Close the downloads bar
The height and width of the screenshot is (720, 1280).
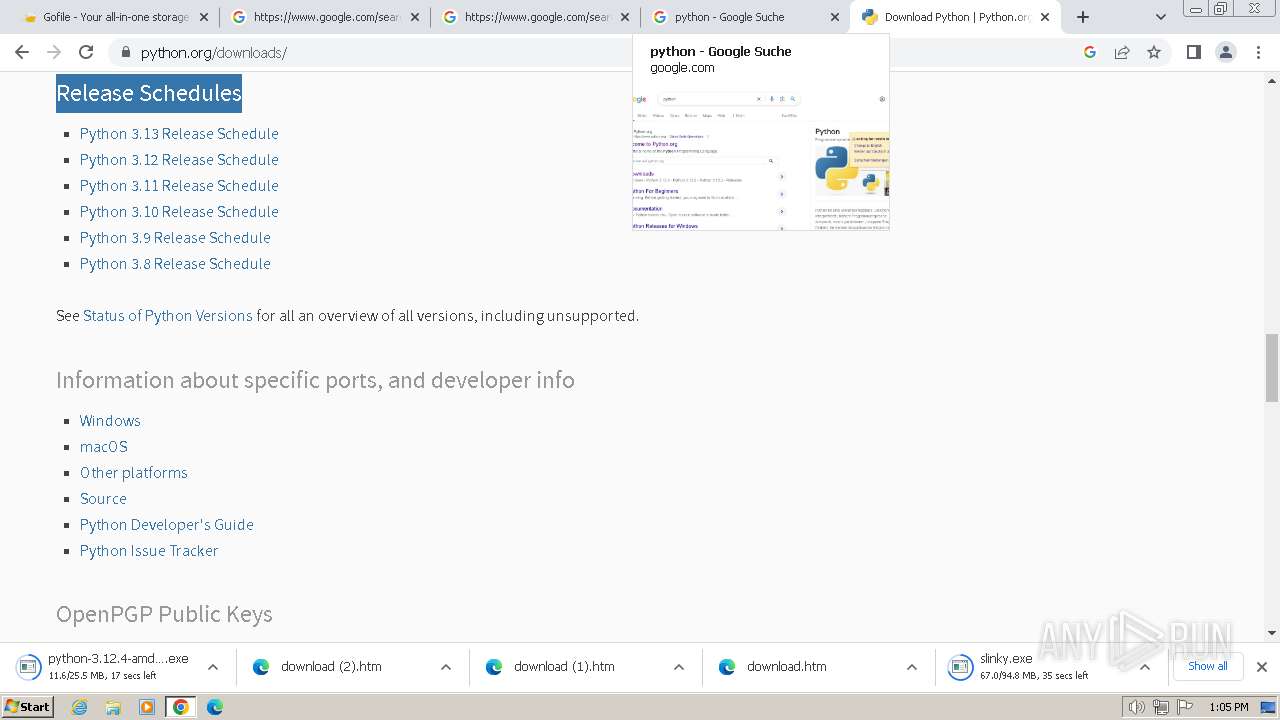[1261, 667]
